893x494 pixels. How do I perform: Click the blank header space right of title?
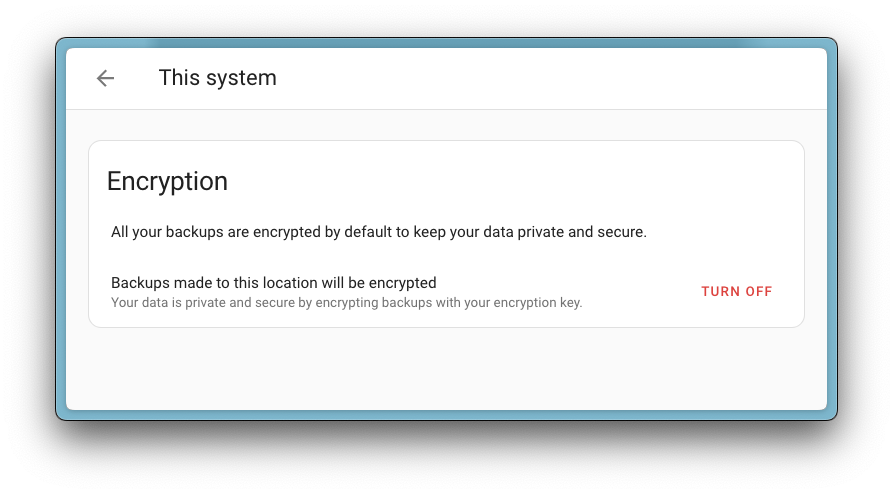[x=550, y=78]
